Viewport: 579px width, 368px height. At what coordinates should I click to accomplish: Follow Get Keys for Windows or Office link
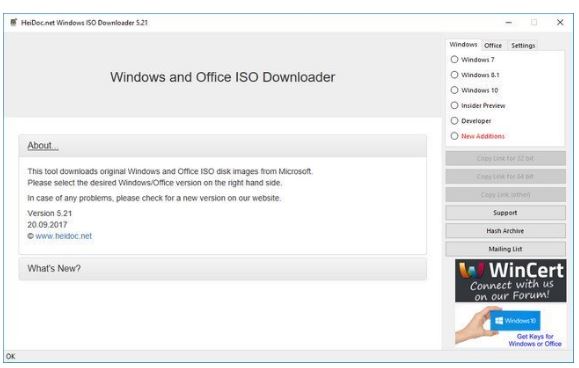tap(535, 340)
